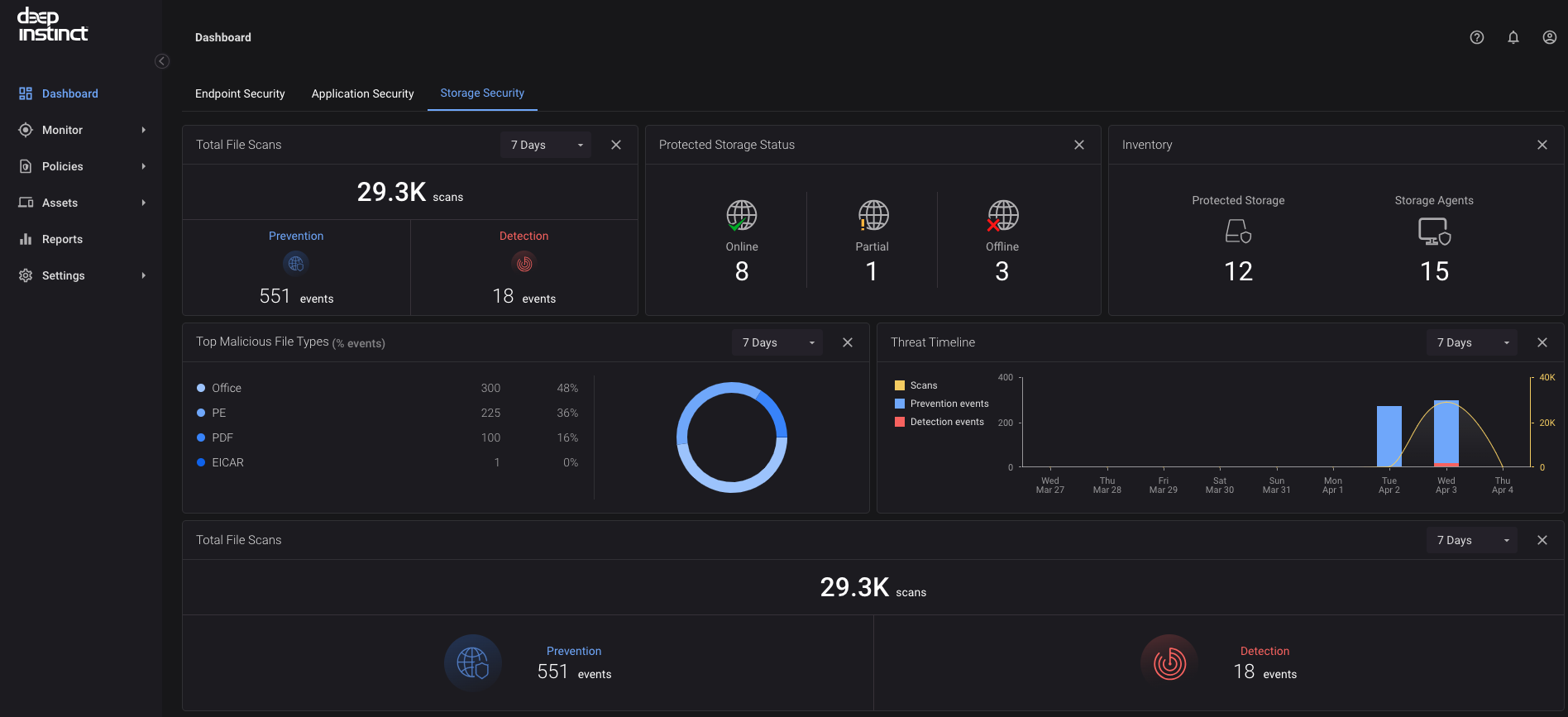Open the help question mark icon
The width and height of the screenshot is (1568, 717).
[x=1477, y=37]
